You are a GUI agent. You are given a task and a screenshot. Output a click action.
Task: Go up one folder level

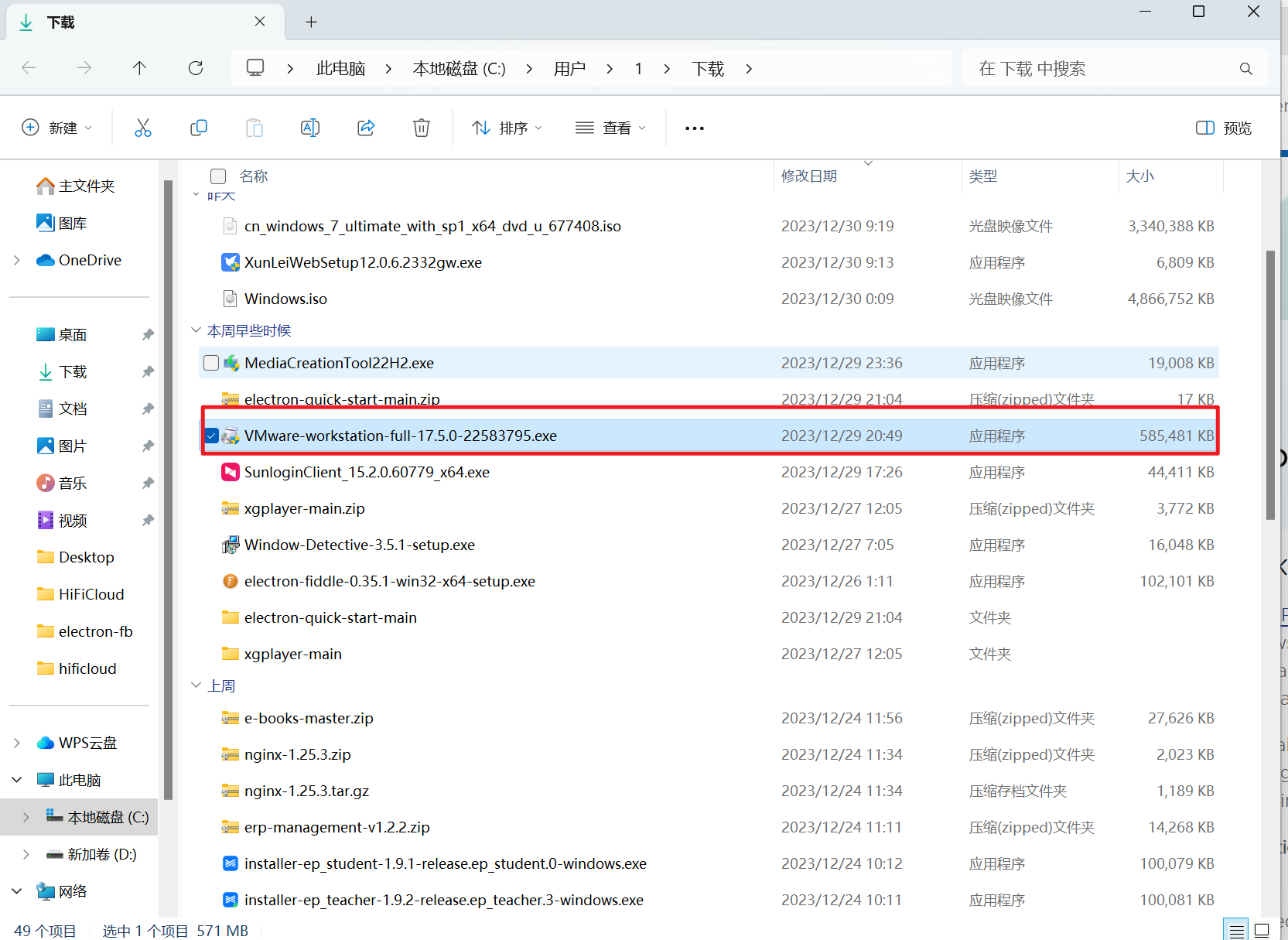[x=139, y=68]
